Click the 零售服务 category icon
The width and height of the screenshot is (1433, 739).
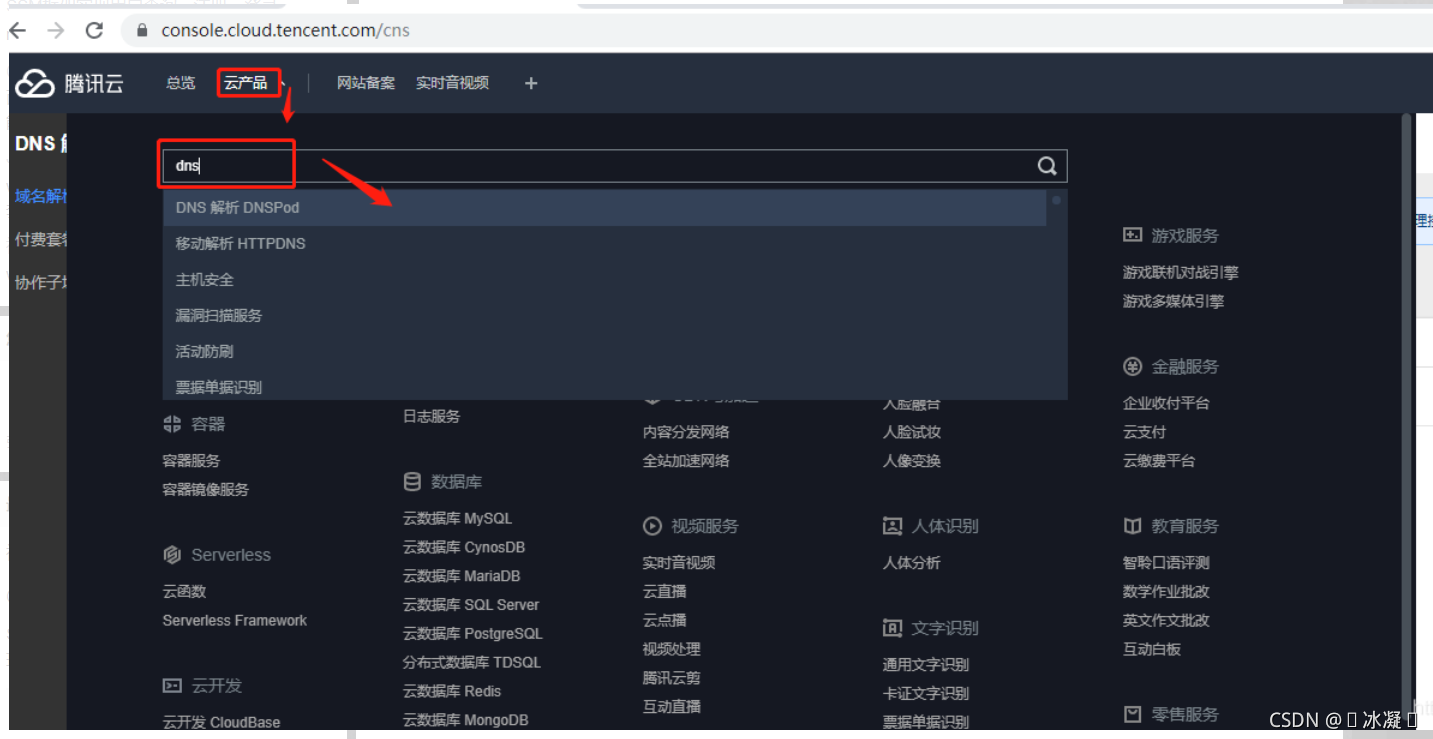coord(1132,715)
